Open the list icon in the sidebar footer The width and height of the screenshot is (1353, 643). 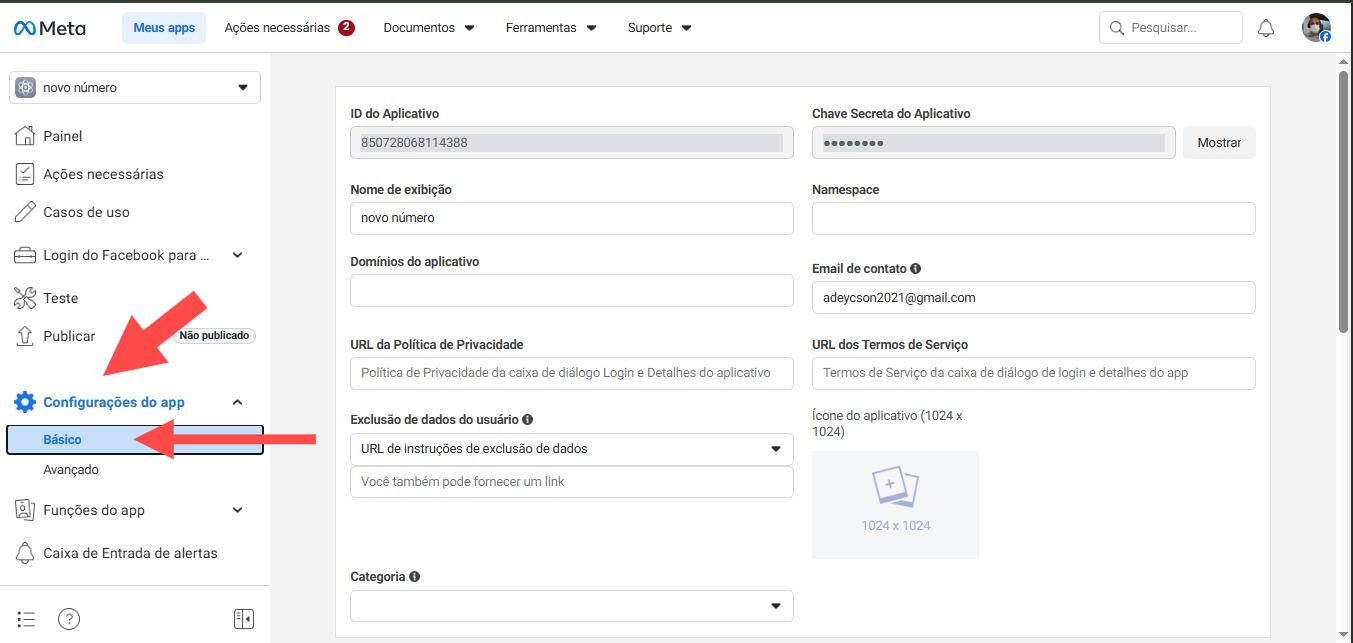pos(26,619)
